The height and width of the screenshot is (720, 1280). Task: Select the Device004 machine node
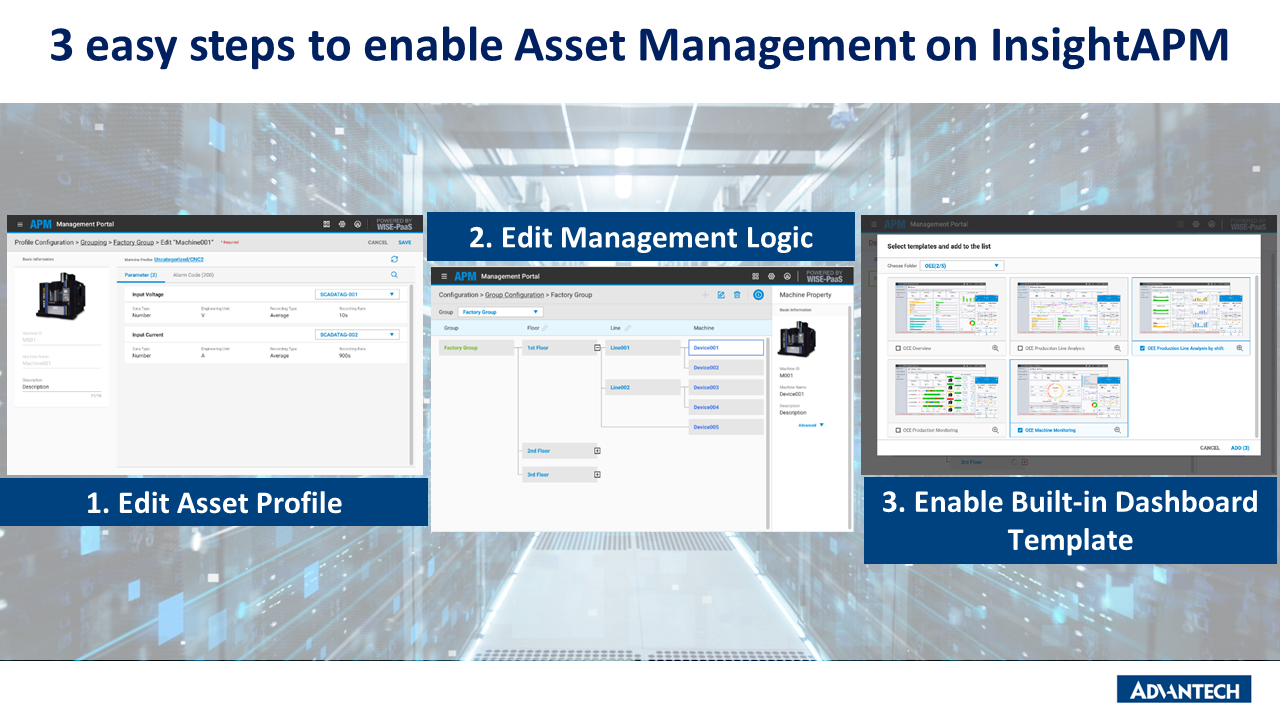(726, 407)
